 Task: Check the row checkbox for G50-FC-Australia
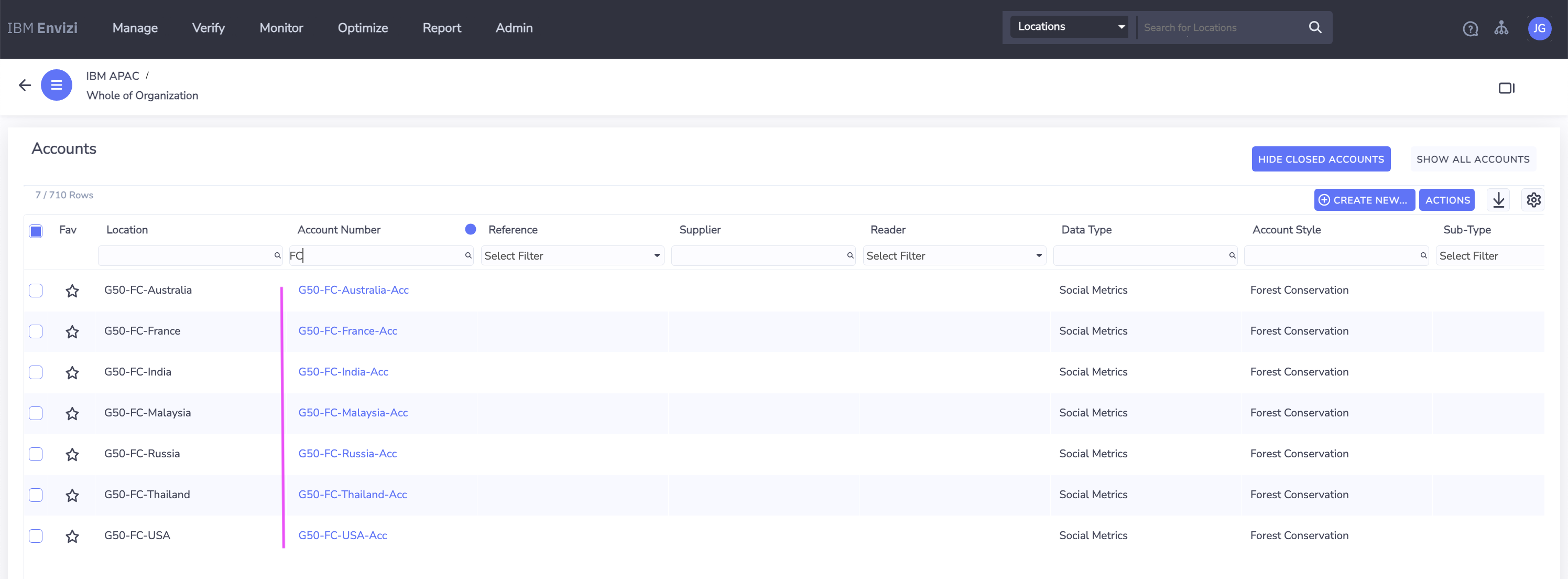click(35, 291)
